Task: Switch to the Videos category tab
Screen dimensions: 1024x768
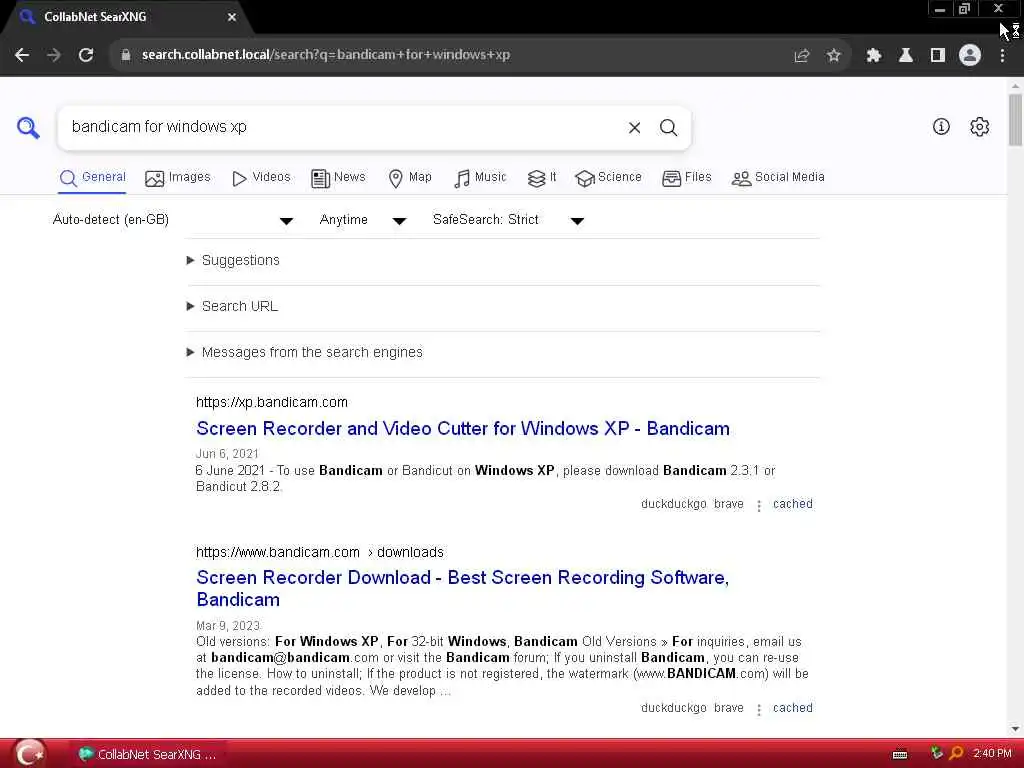Action: coord(261,178)
